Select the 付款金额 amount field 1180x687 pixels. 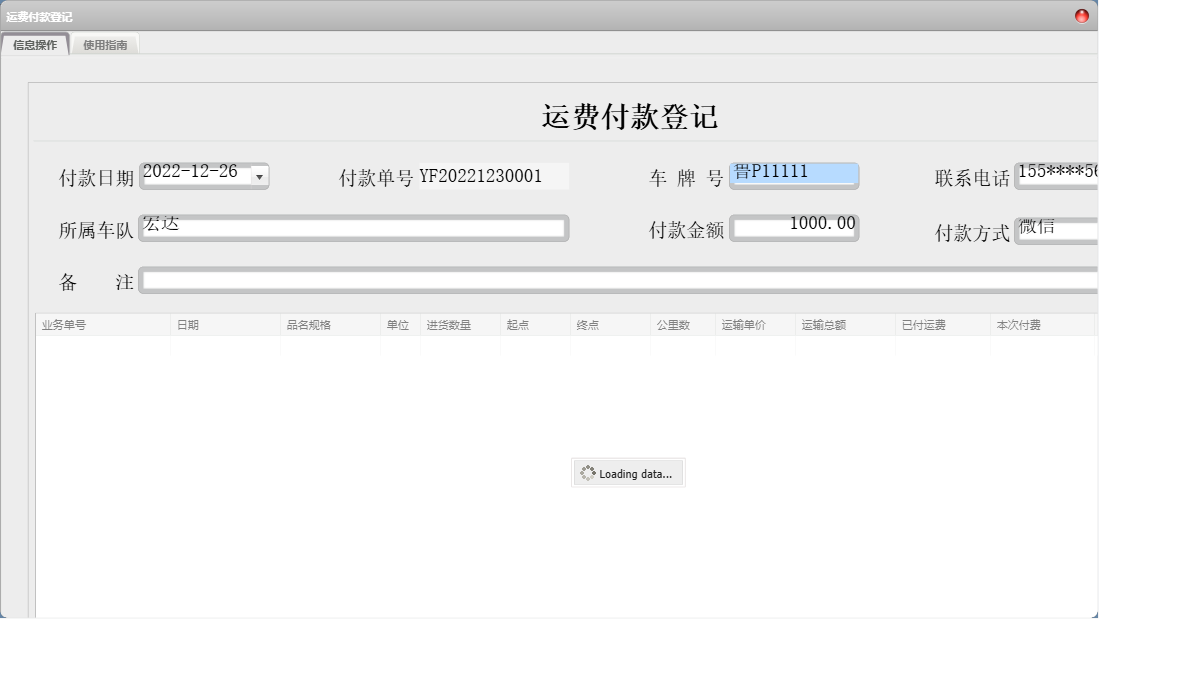click(795, 227)
